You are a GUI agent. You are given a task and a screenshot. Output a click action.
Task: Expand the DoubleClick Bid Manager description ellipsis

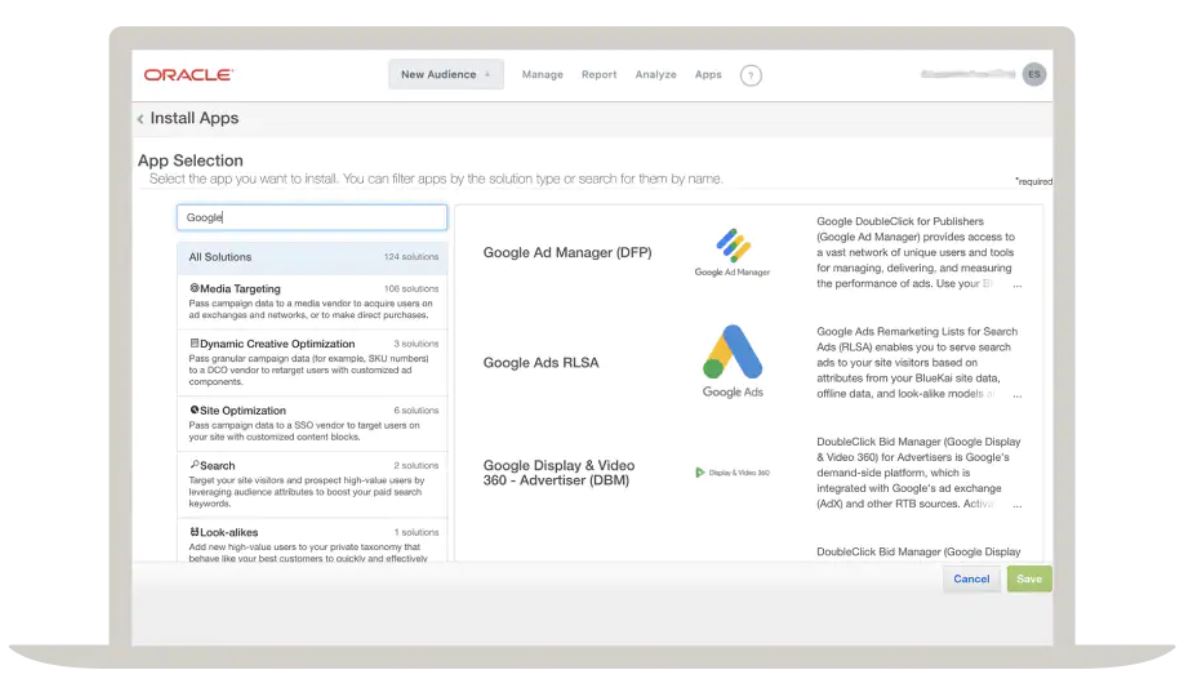coord(1017,504)
